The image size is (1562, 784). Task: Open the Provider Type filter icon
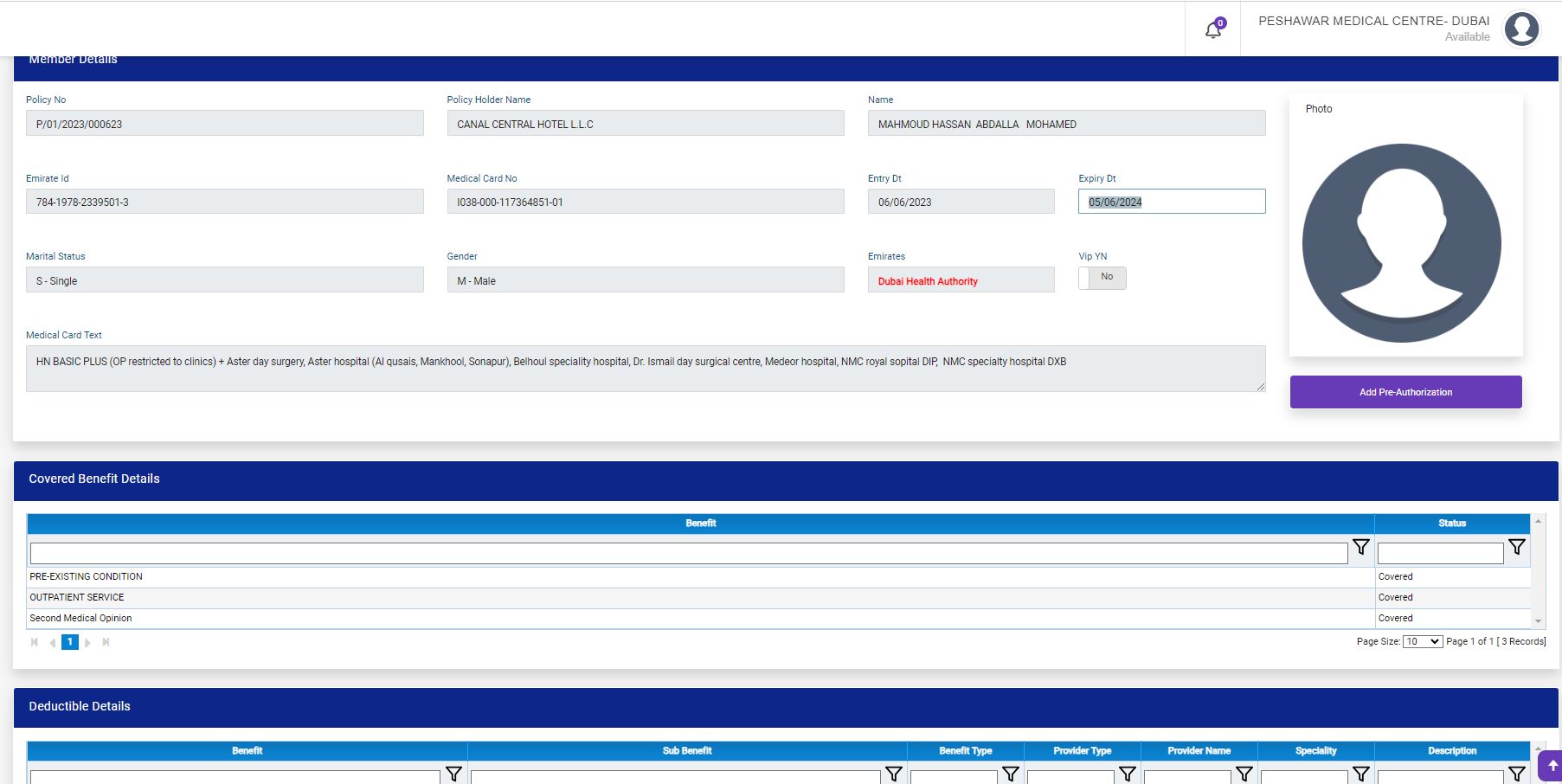click(x=1127, y=774)
